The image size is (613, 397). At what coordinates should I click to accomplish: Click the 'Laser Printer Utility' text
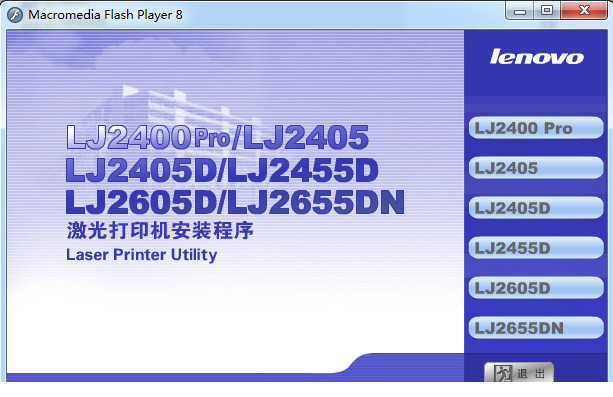(x=142, y=255)
